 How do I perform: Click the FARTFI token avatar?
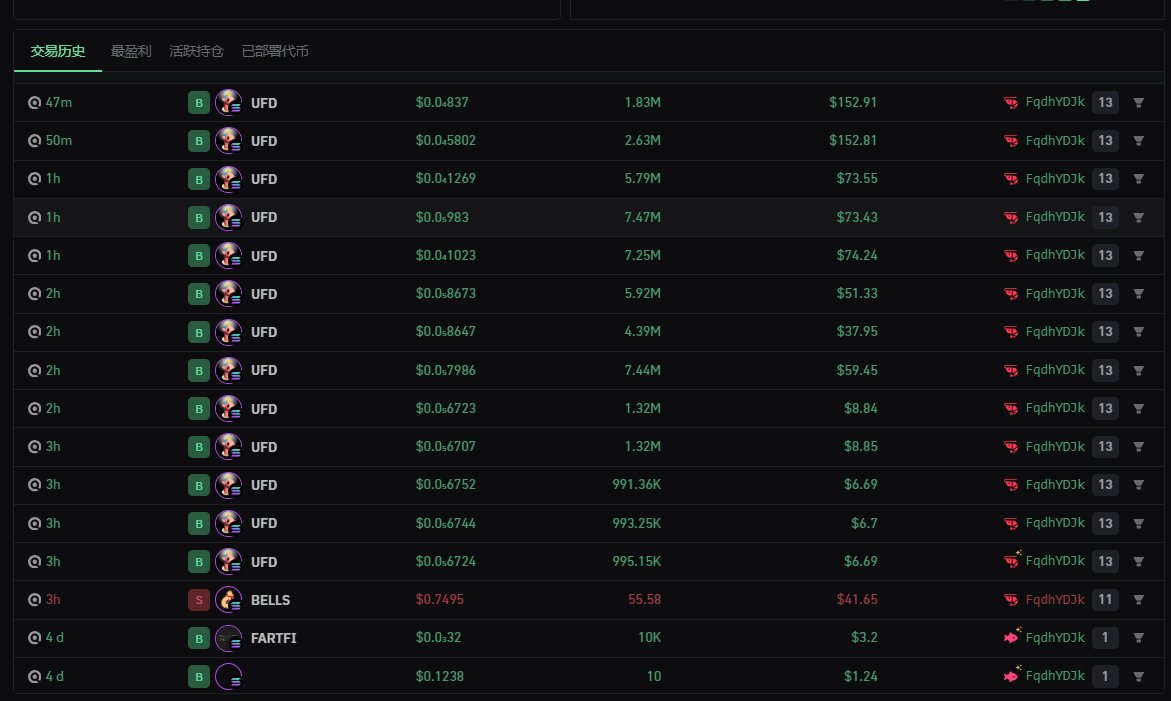coord(229,638)
